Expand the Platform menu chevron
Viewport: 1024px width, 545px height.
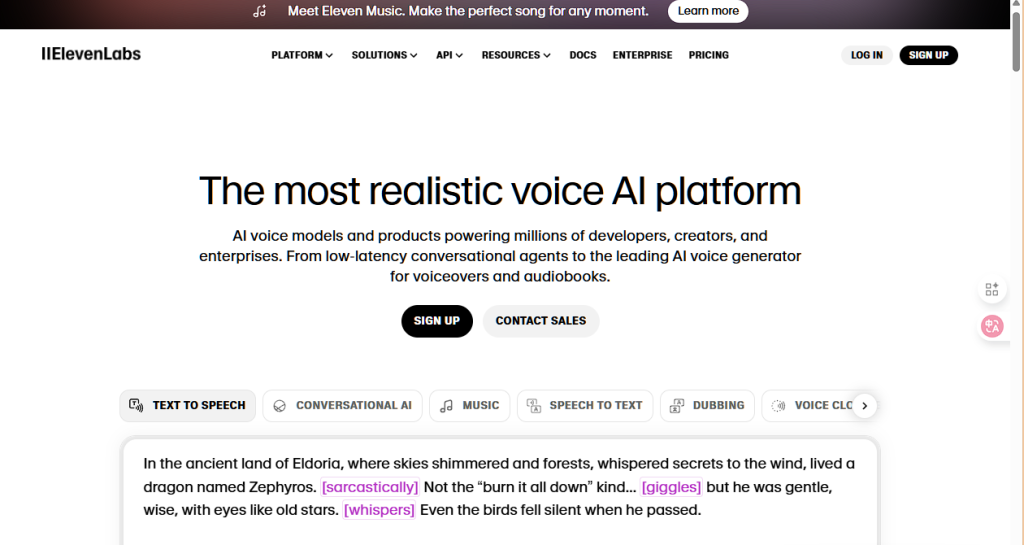point(329,55)
